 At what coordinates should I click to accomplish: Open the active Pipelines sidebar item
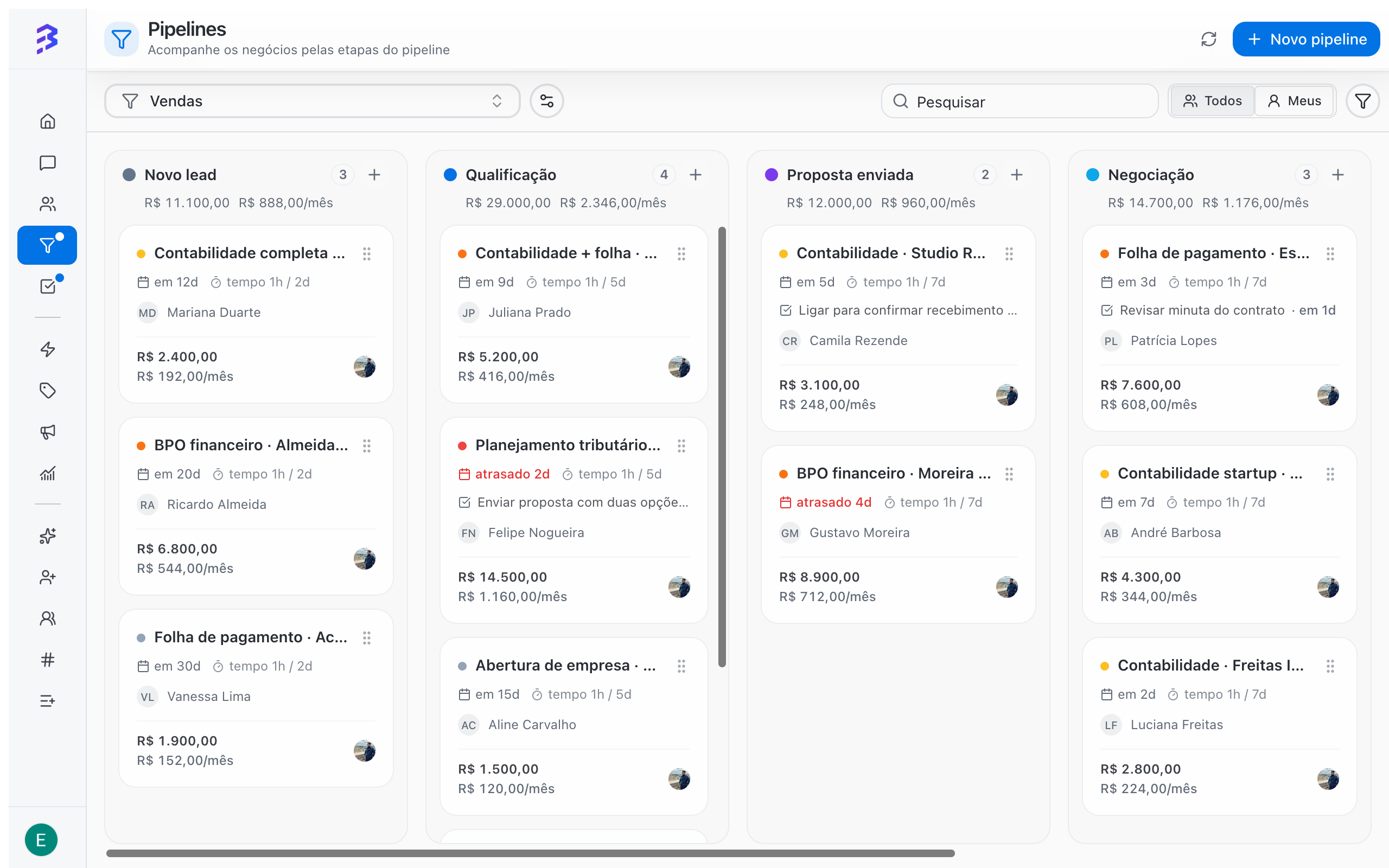[47, 245]
